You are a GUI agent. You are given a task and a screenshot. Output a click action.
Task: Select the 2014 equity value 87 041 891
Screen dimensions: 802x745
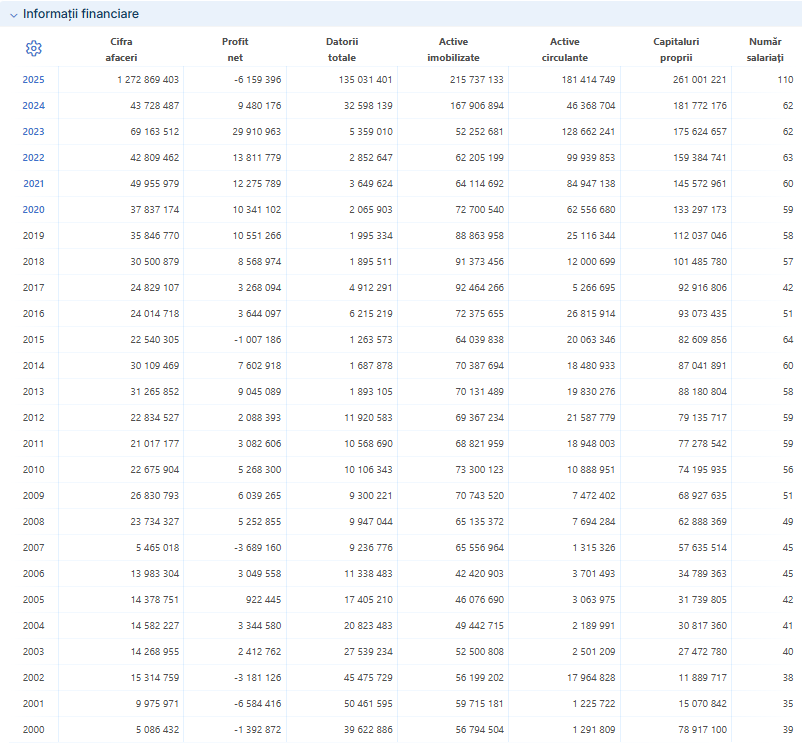point(702,366)
